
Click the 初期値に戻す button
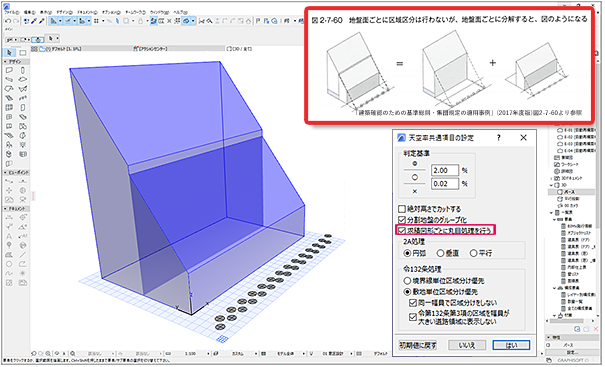[x=417, y=345]
